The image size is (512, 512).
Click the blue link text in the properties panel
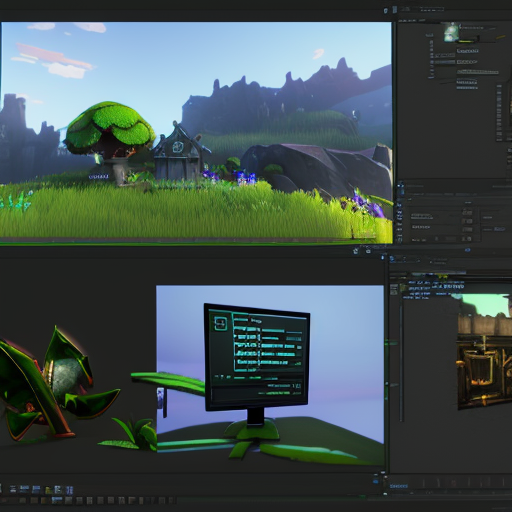coord(499,229)
